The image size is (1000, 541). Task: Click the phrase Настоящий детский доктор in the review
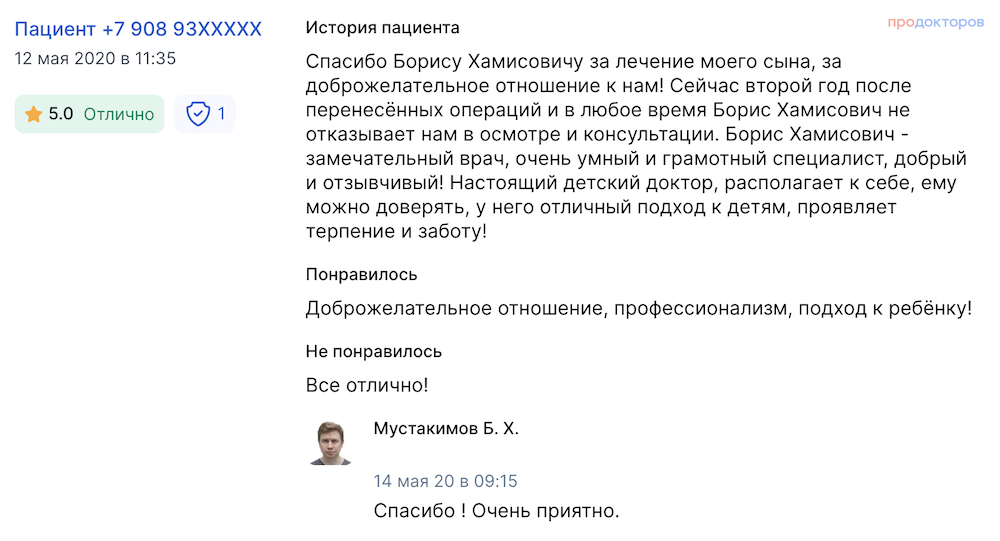click(x=584, y=183)
